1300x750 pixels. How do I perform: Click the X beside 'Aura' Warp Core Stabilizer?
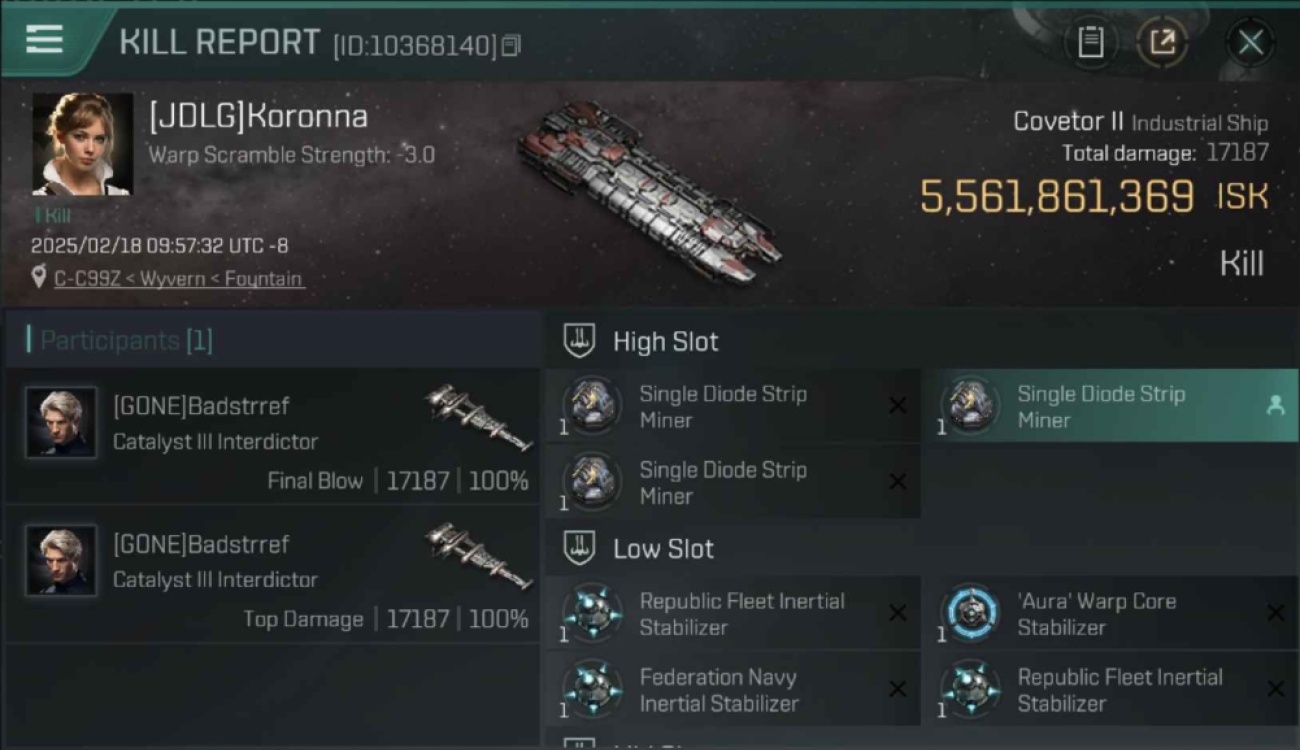(x=1275, y=613)
